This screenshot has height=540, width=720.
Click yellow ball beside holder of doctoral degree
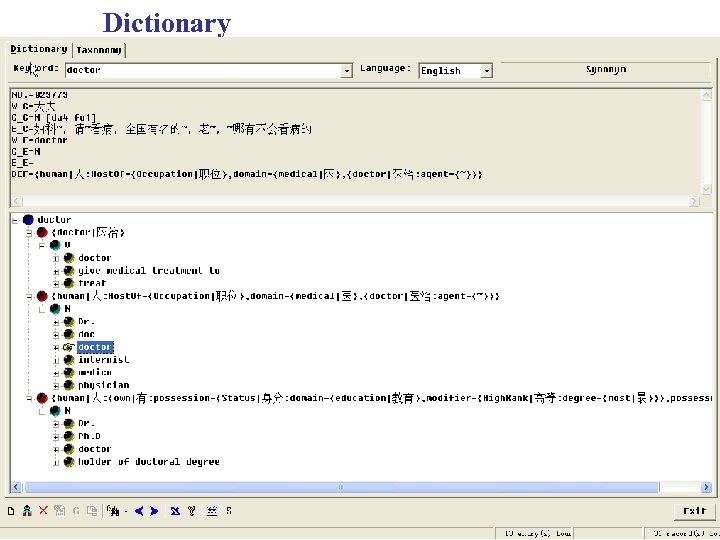tap(69, 461)
